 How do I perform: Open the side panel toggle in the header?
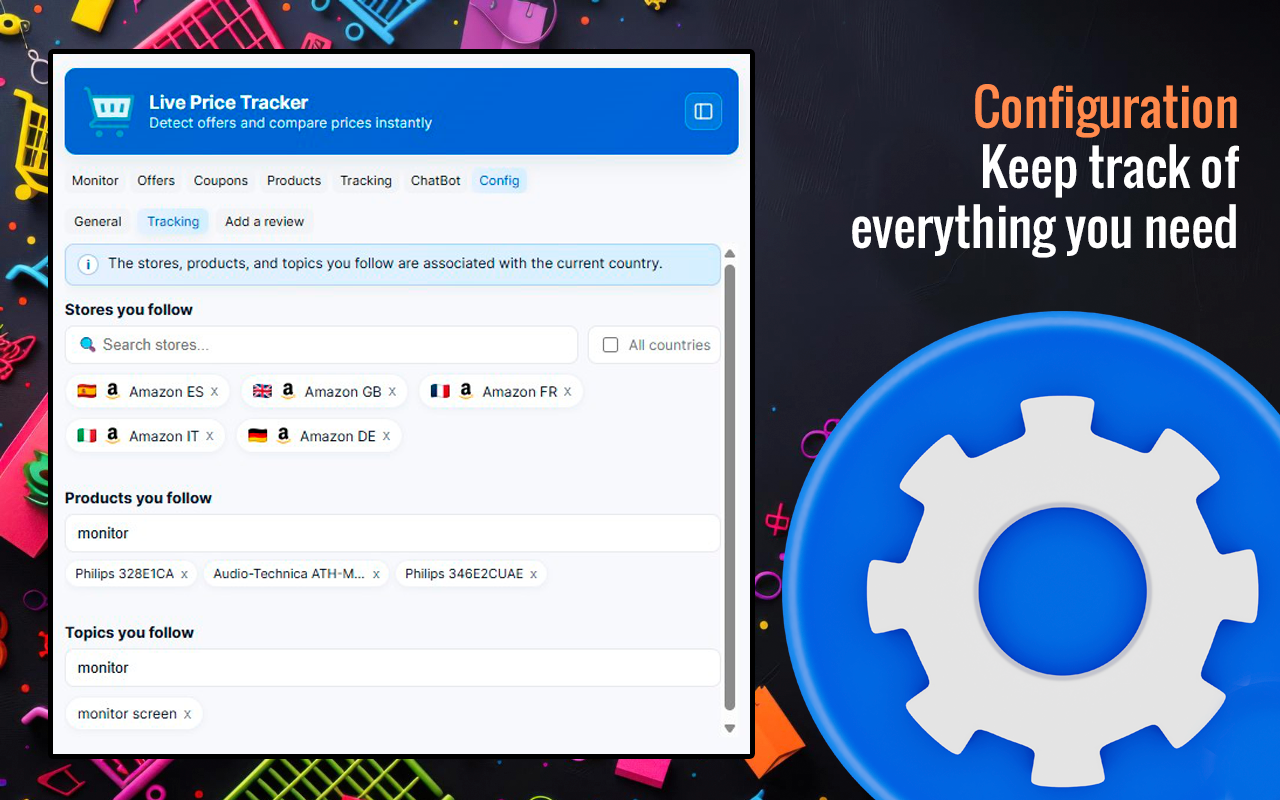[703, 111]
